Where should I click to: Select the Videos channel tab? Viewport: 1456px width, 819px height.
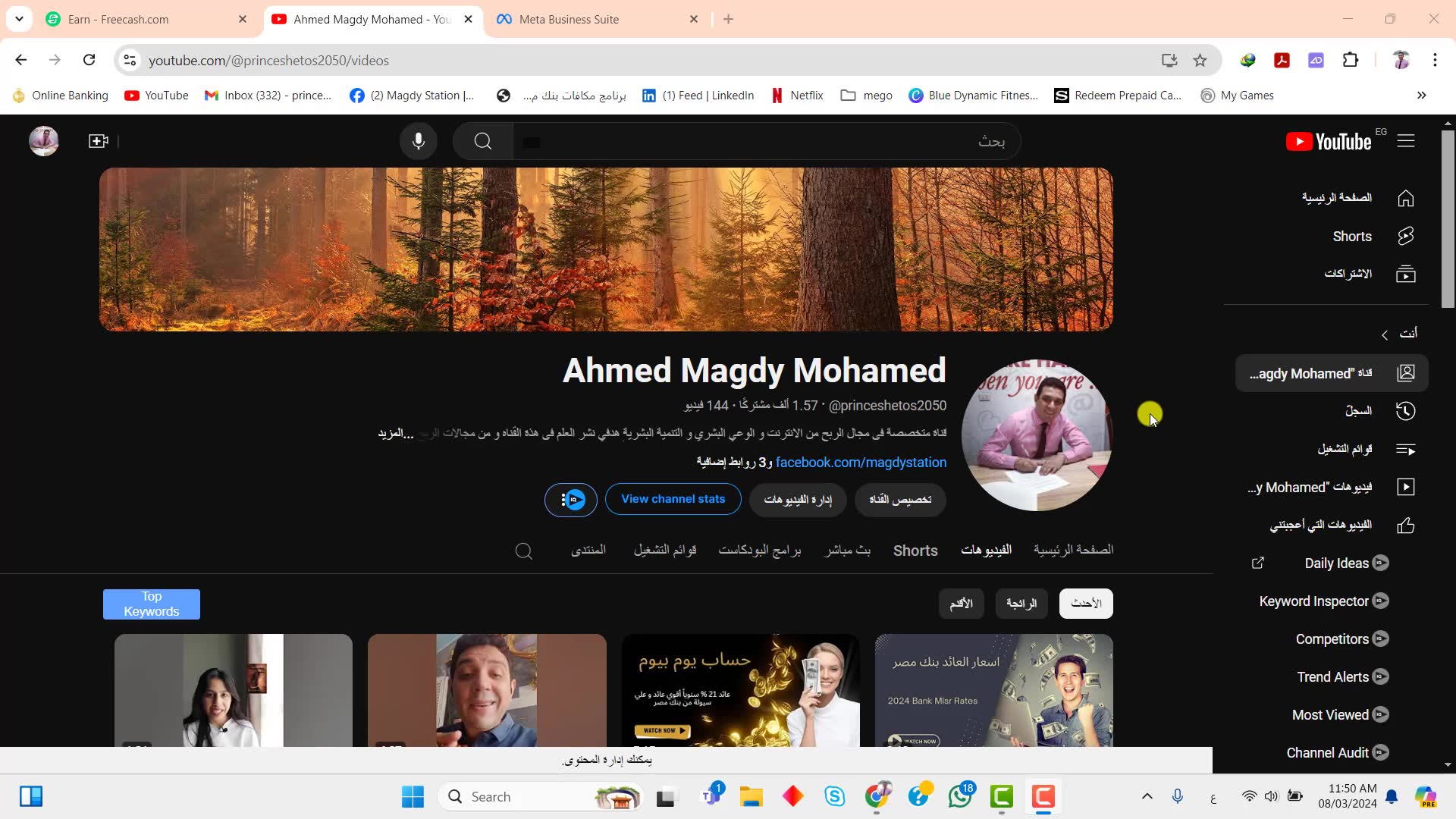click(986, 550)
